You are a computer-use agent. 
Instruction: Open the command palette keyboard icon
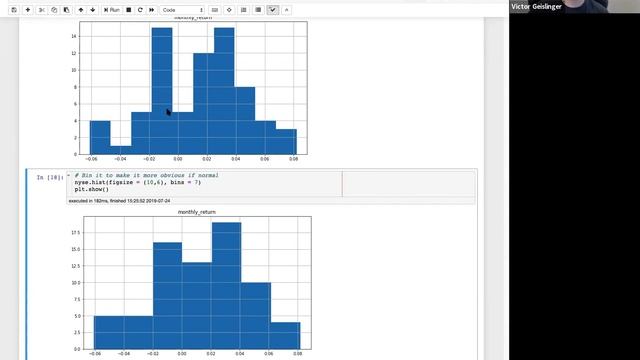click(x=215, y=10)
